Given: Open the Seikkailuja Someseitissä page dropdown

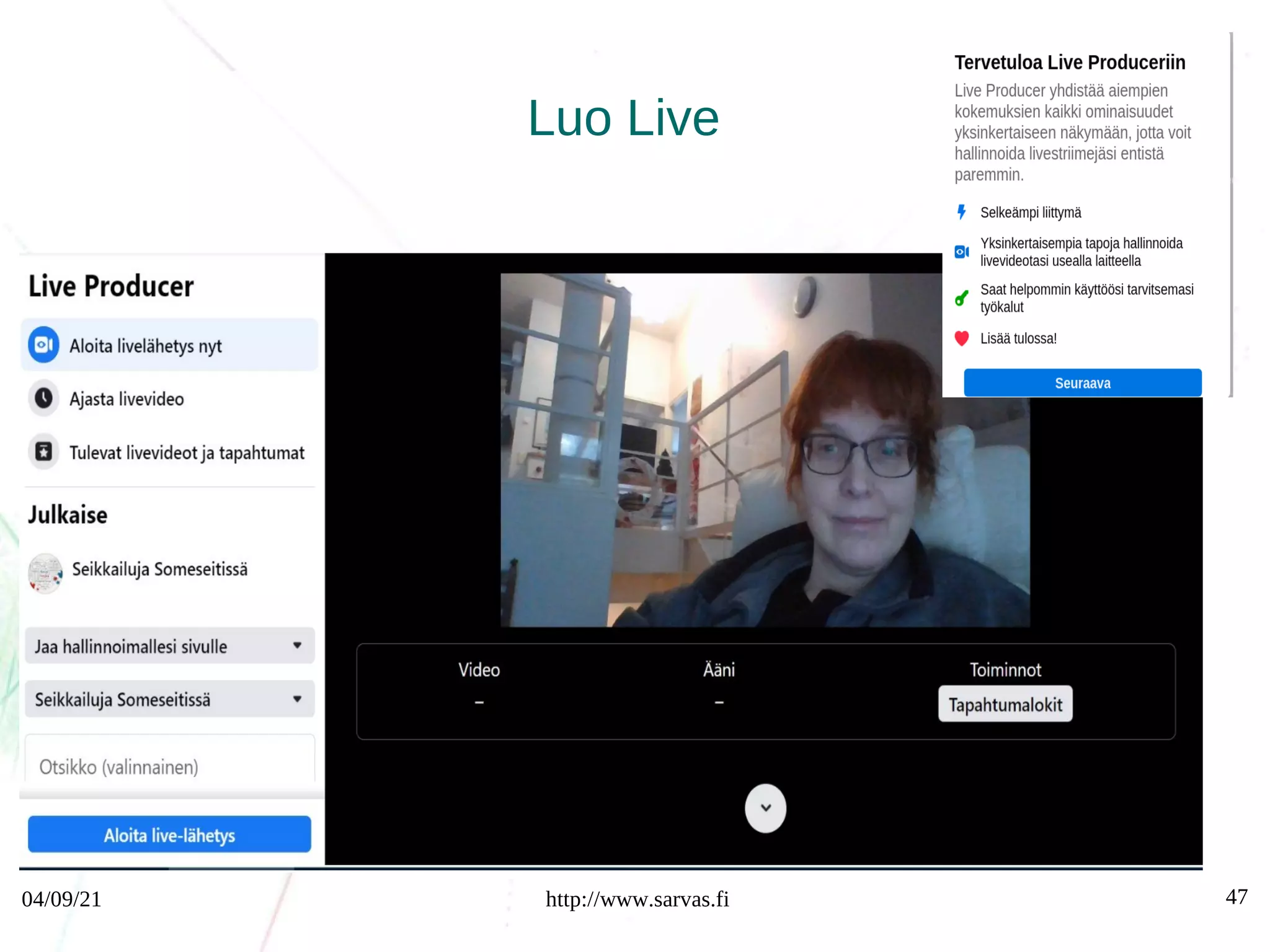Looking at the screenshot, I should tap(170, 699).
